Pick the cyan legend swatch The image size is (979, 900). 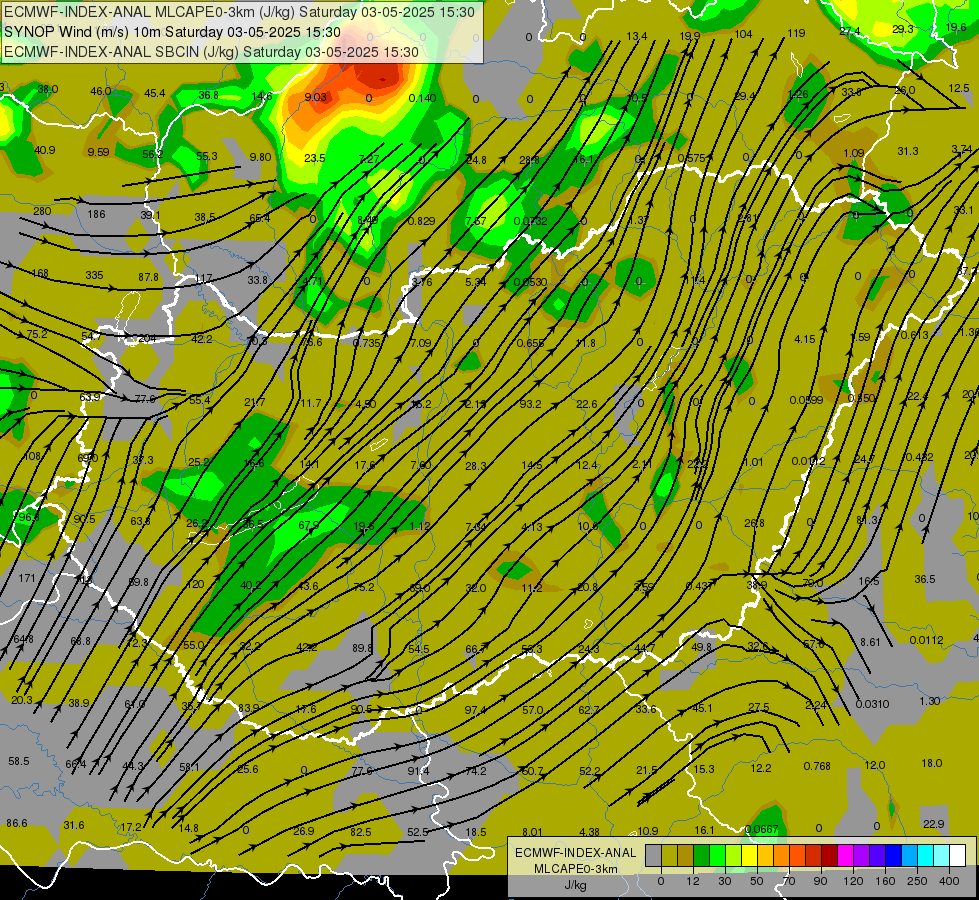point(927,855)
